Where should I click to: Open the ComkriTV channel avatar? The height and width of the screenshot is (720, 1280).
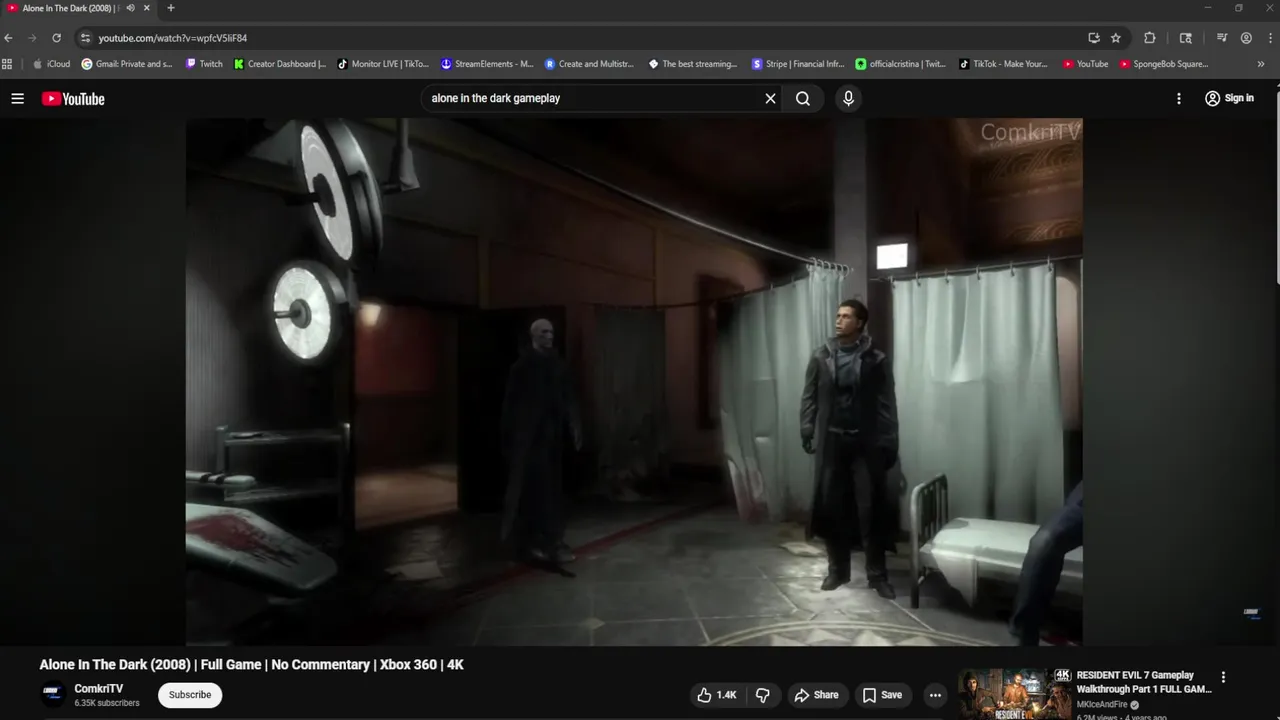(53, 694)
